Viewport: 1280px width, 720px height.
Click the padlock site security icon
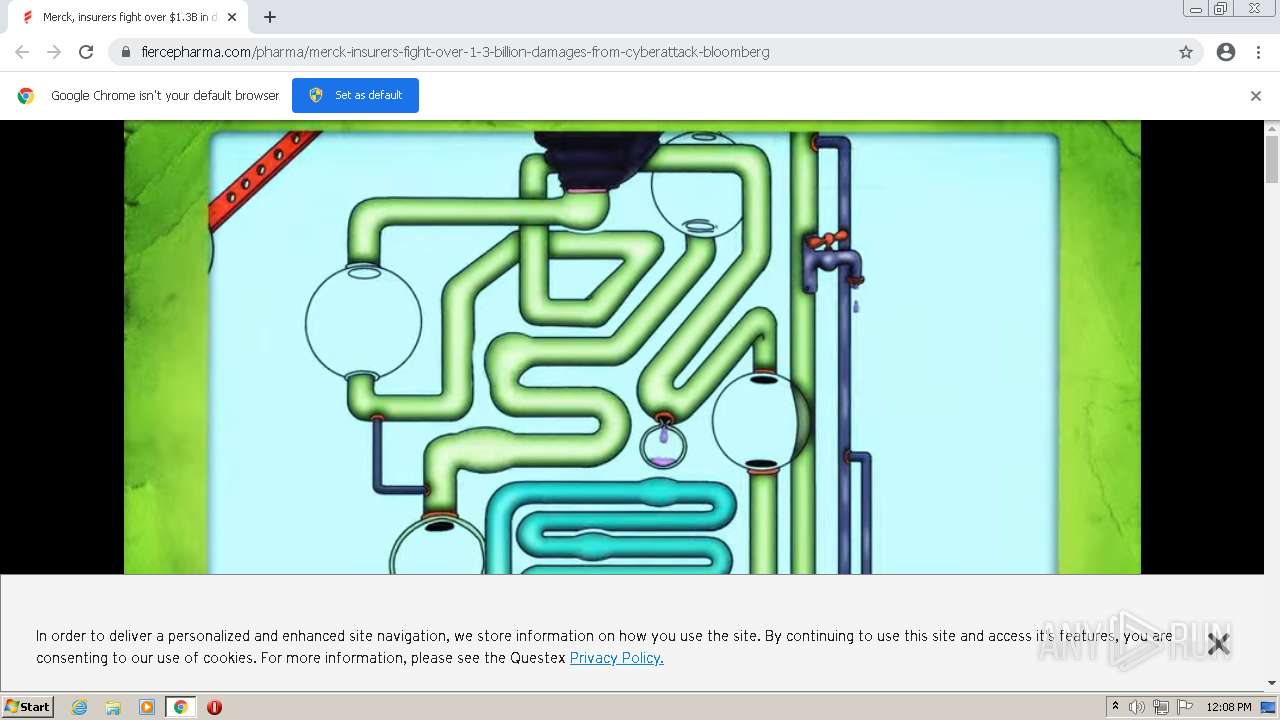click(126, 52)
